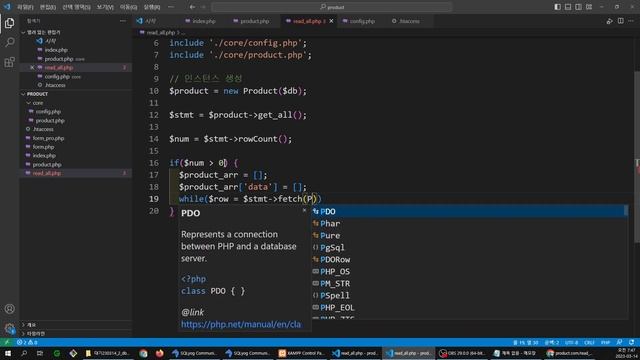Viewport: 640px width, 360px height.
Task: Click the Run/Debug icon above the editor
Action: tap(609, 21)
